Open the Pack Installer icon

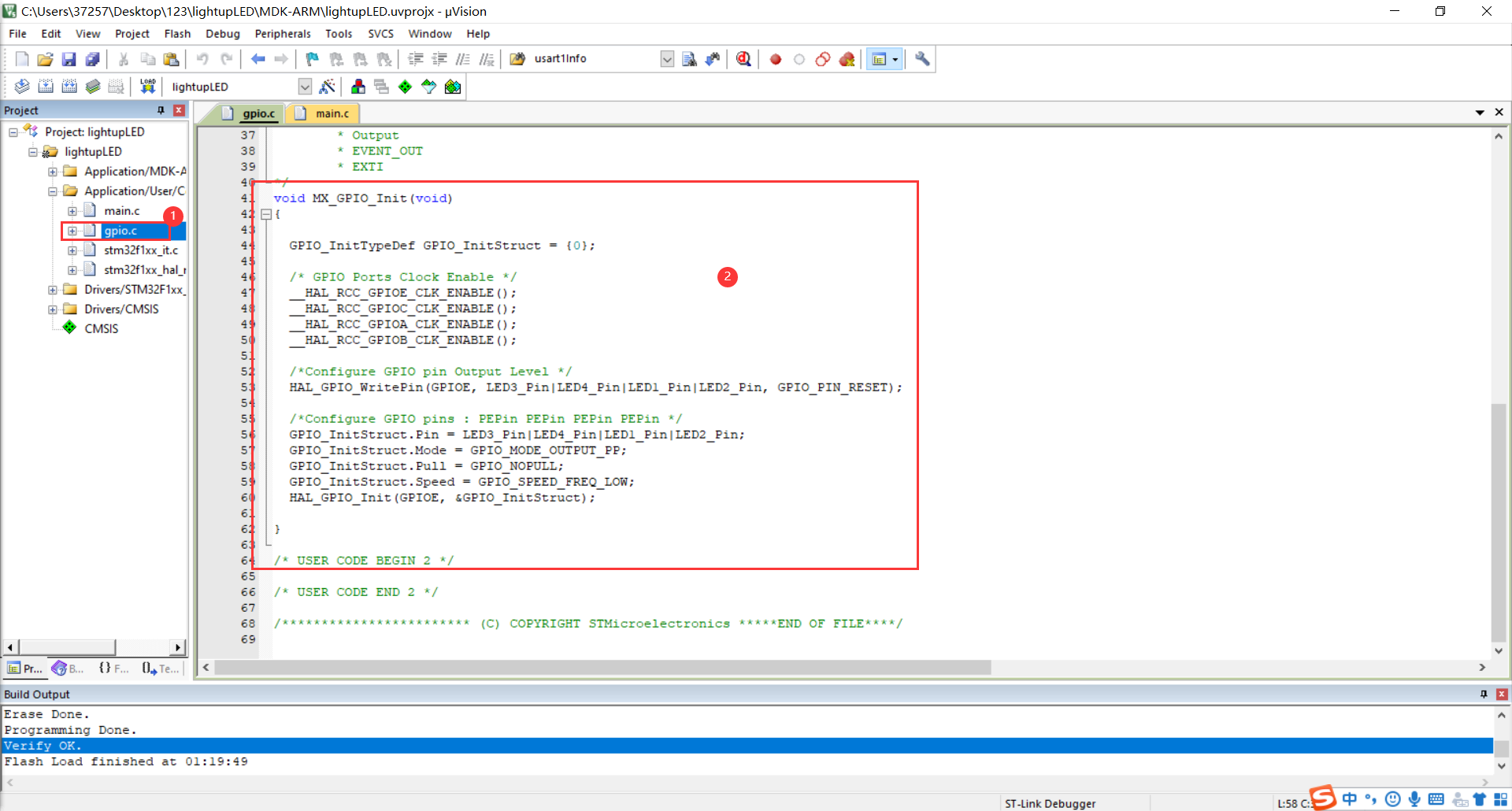[x=453, y=87]
